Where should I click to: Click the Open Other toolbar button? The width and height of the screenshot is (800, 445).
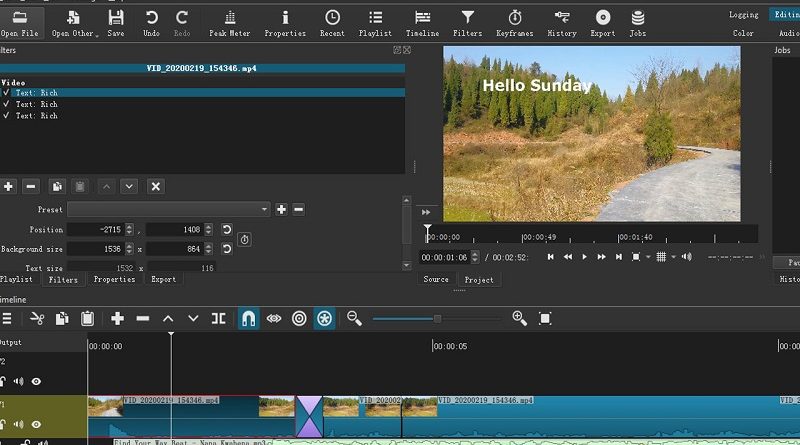point(74,23)
